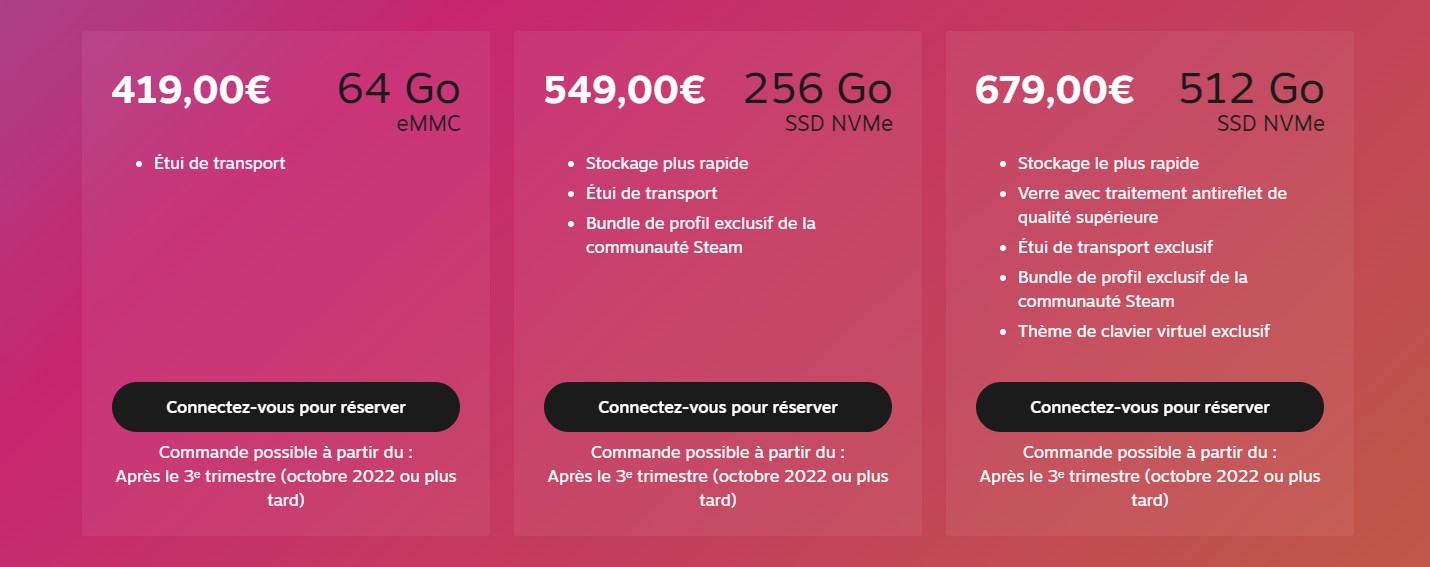Click Steam community bundle text in 256 Go card
This screenshot has height=567, width=1430.
coord(701,235)
